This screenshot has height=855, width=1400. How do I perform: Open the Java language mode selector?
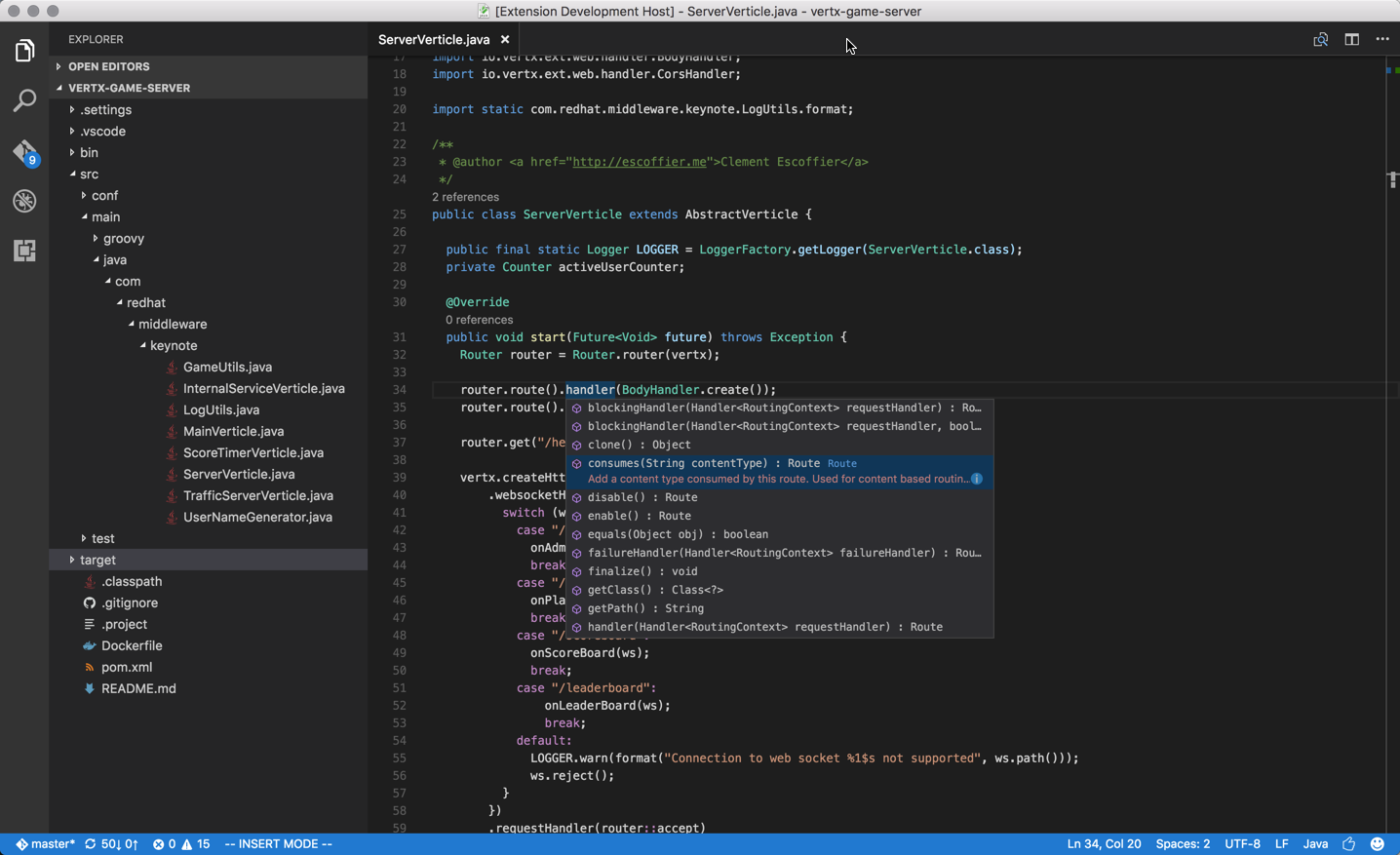click(x=1315, y=843)
